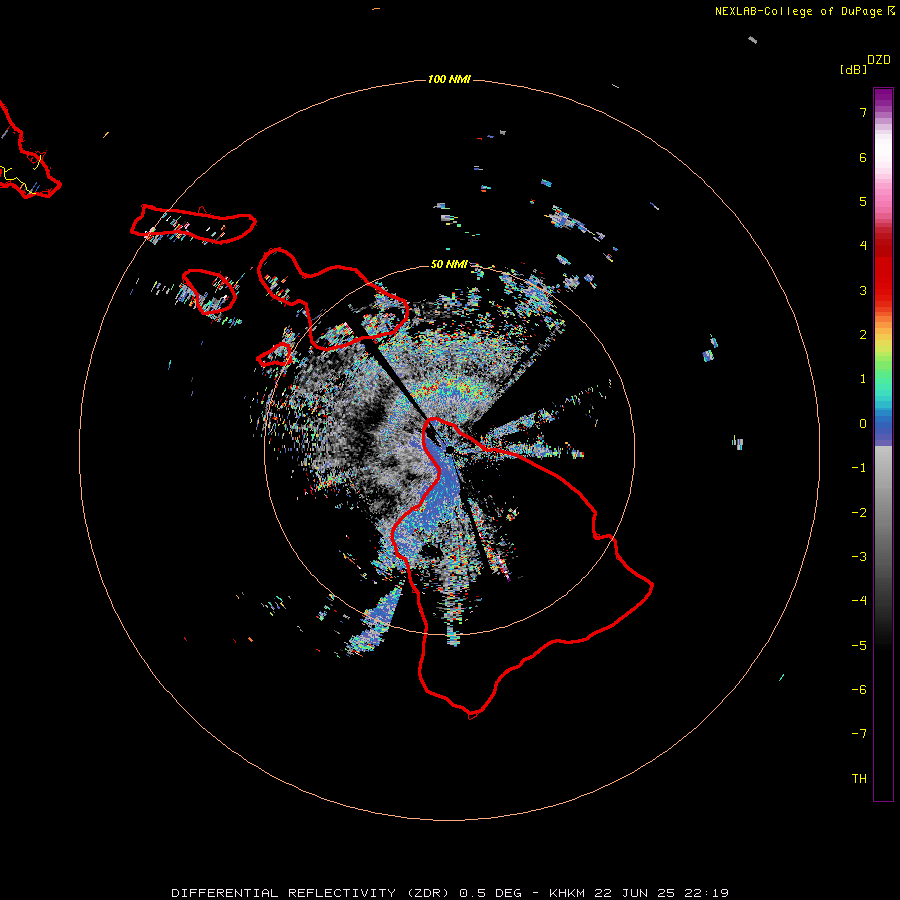Click the KHKM station identifier in caption
Image resolution: width=900 pixels, height=900 pixels.
pos(567,893)
